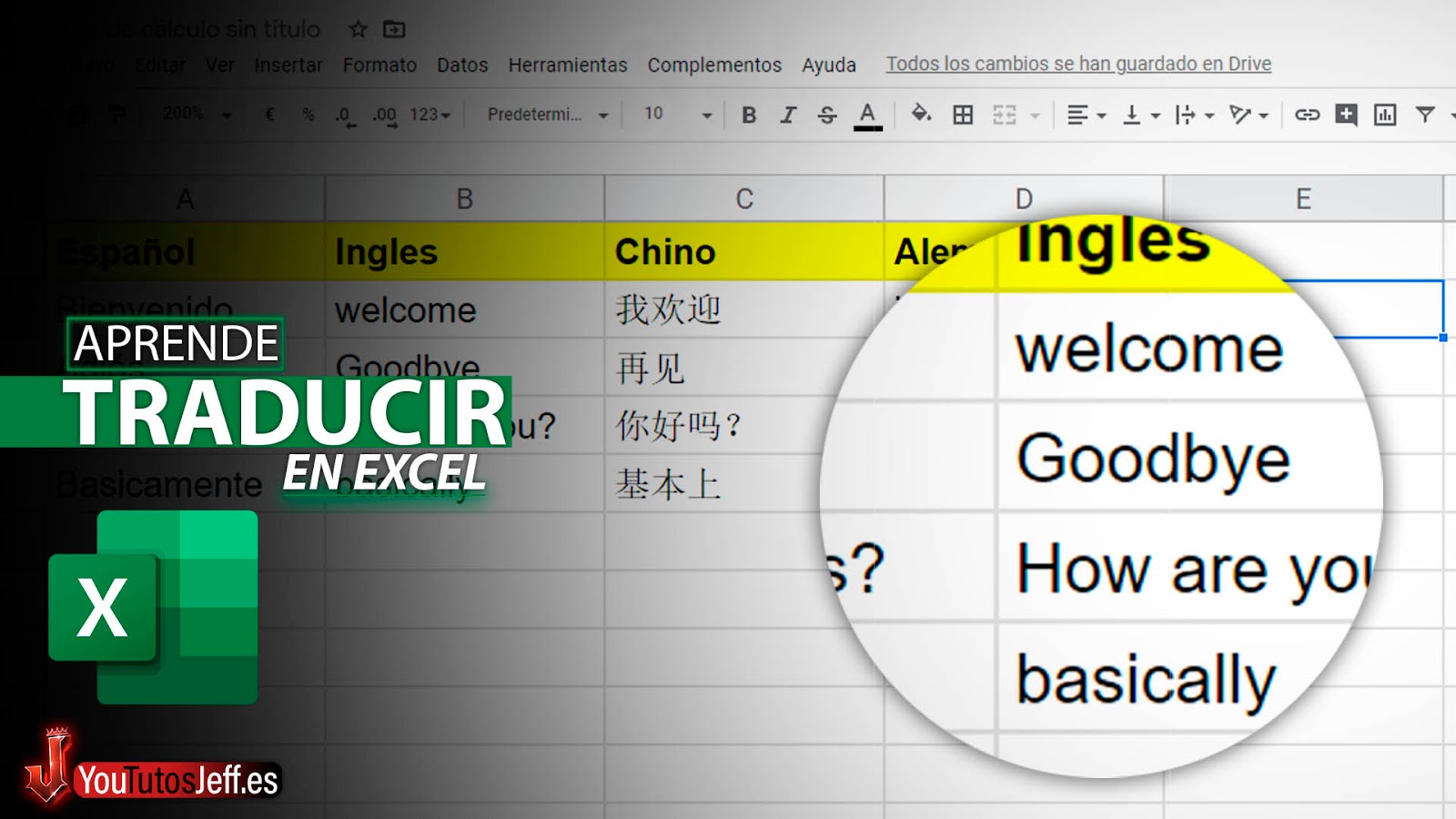Insert a link
The height and width of the screenshot is (819, 1456).
1308,115
